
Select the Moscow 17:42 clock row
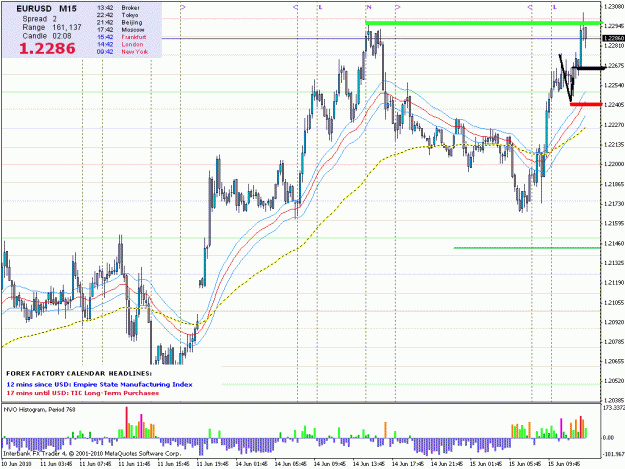tap(120, 29)
